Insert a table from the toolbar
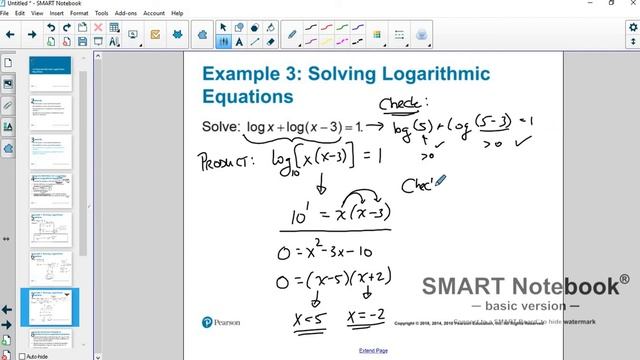The image size is (640, 360). [114, 27]
